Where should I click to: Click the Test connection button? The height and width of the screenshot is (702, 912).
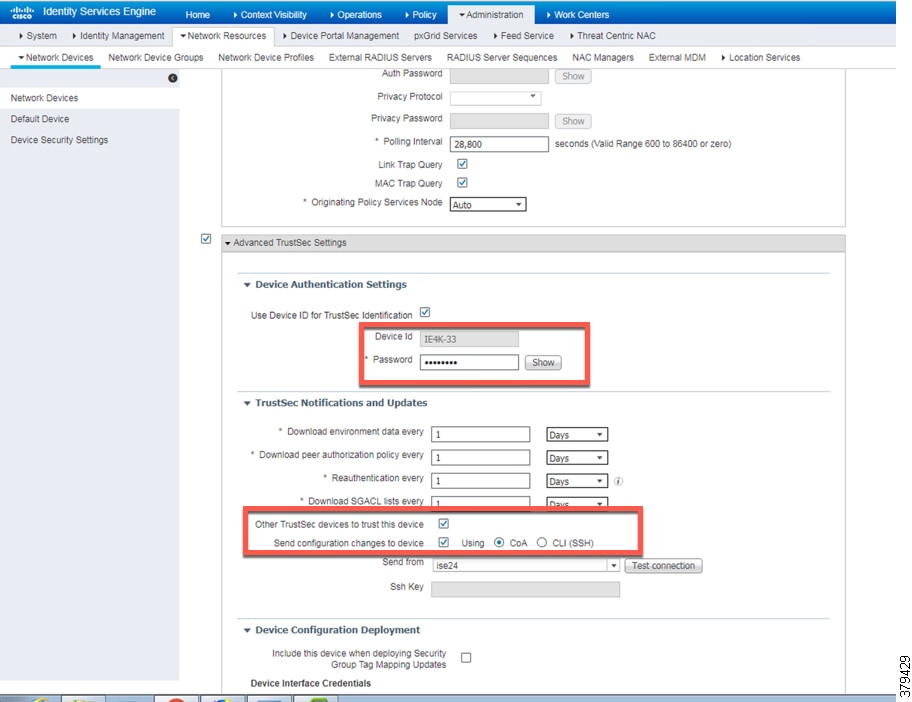pyautogui.click(x=664, y=565)
